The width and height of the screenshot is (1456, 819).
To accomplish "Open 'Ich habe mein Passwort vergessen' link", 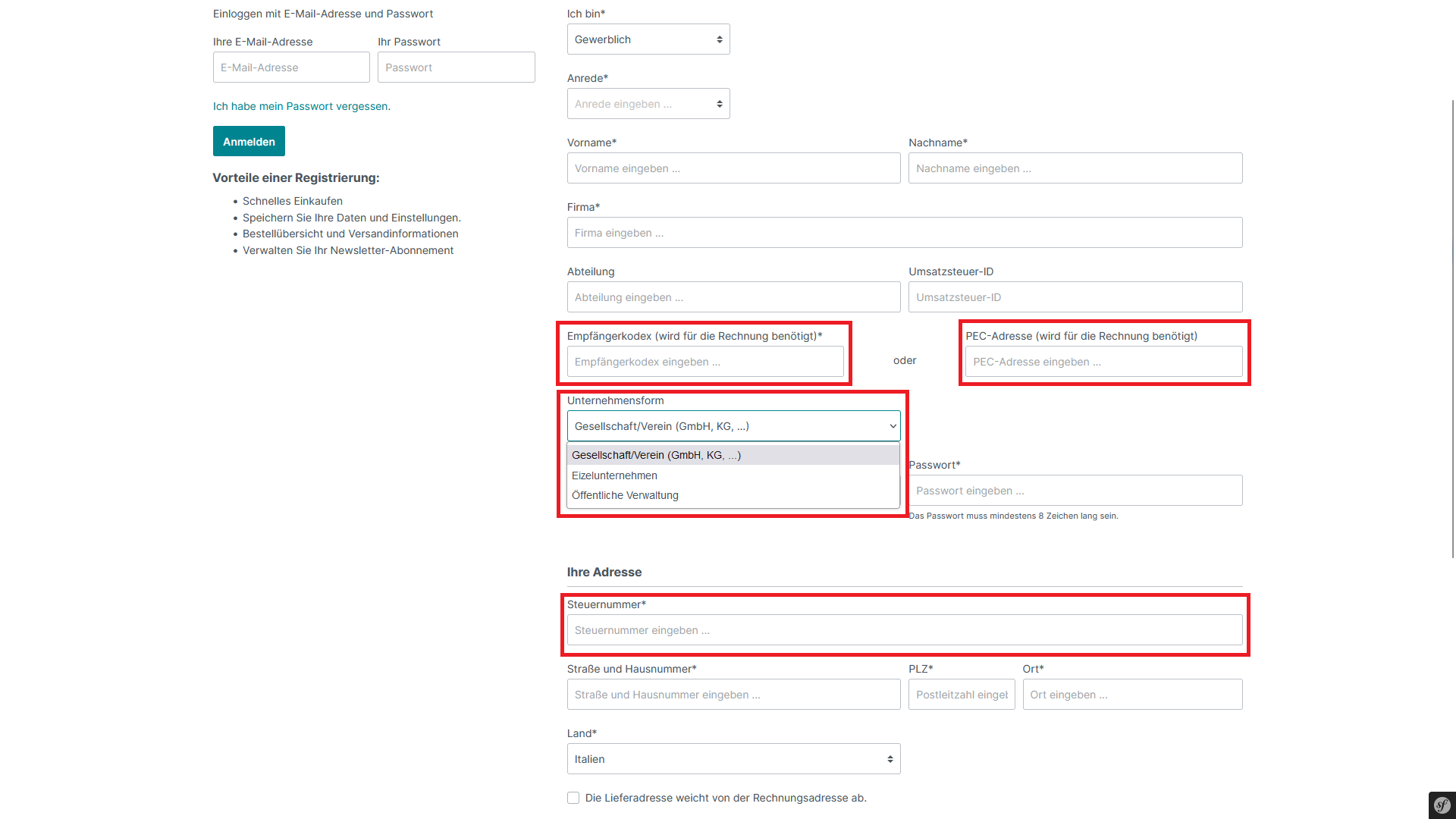I will (x=302, y=106).
